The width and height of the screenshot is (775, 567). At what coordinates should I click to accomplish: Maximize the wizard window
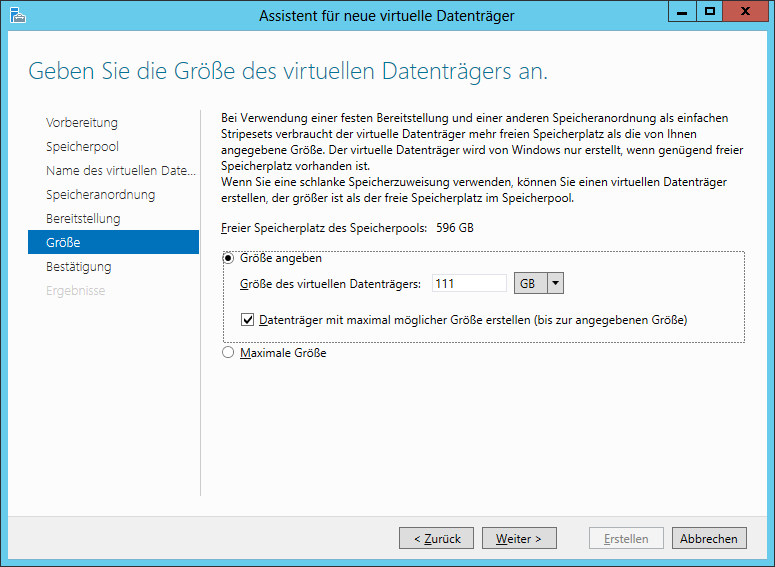(x=710, y=11)
